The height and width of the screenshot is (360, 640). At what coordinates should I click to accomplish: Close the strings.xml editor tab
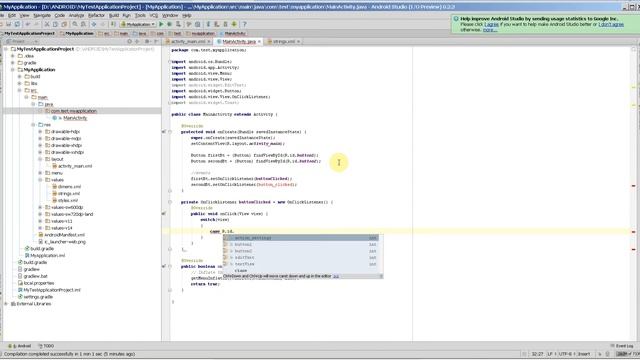[x=299, y=42]
